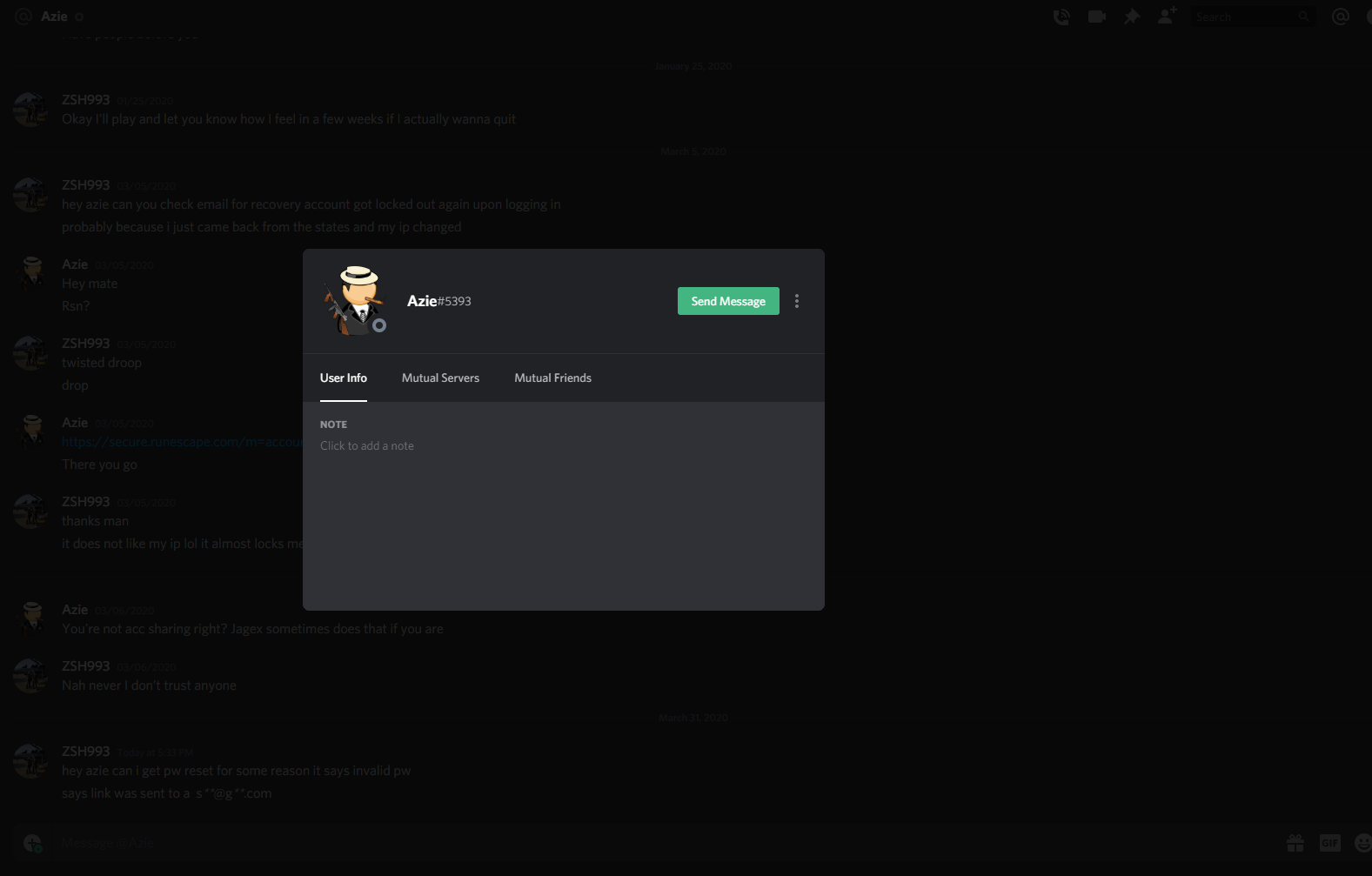This screenshot has width=1372, height=876.
Task: Open the secure.runescape.com link
Action: tap(182, 442)
